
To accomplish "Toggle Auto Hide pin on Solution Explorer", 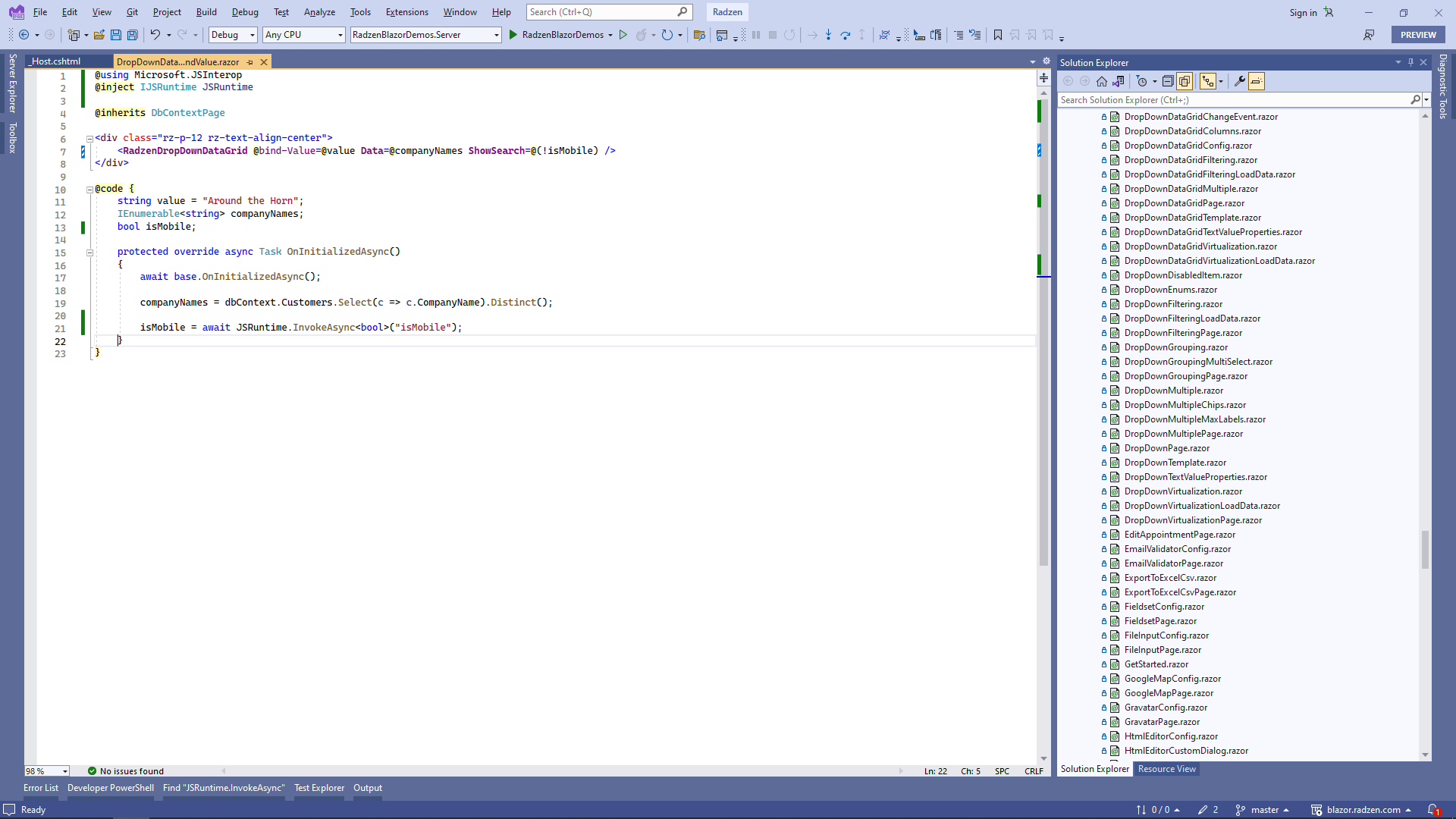I will (x=1410, y=62).
